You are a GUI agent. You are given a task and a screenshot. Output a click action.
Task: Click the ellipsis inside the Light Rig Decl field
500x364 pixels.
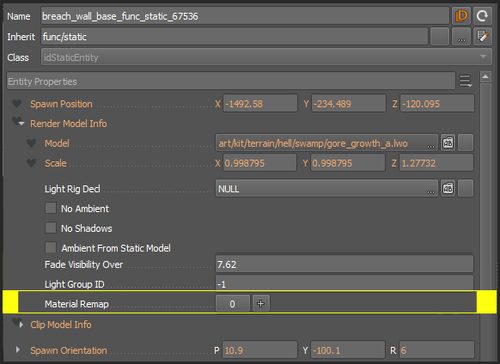(x=431, y=192)
